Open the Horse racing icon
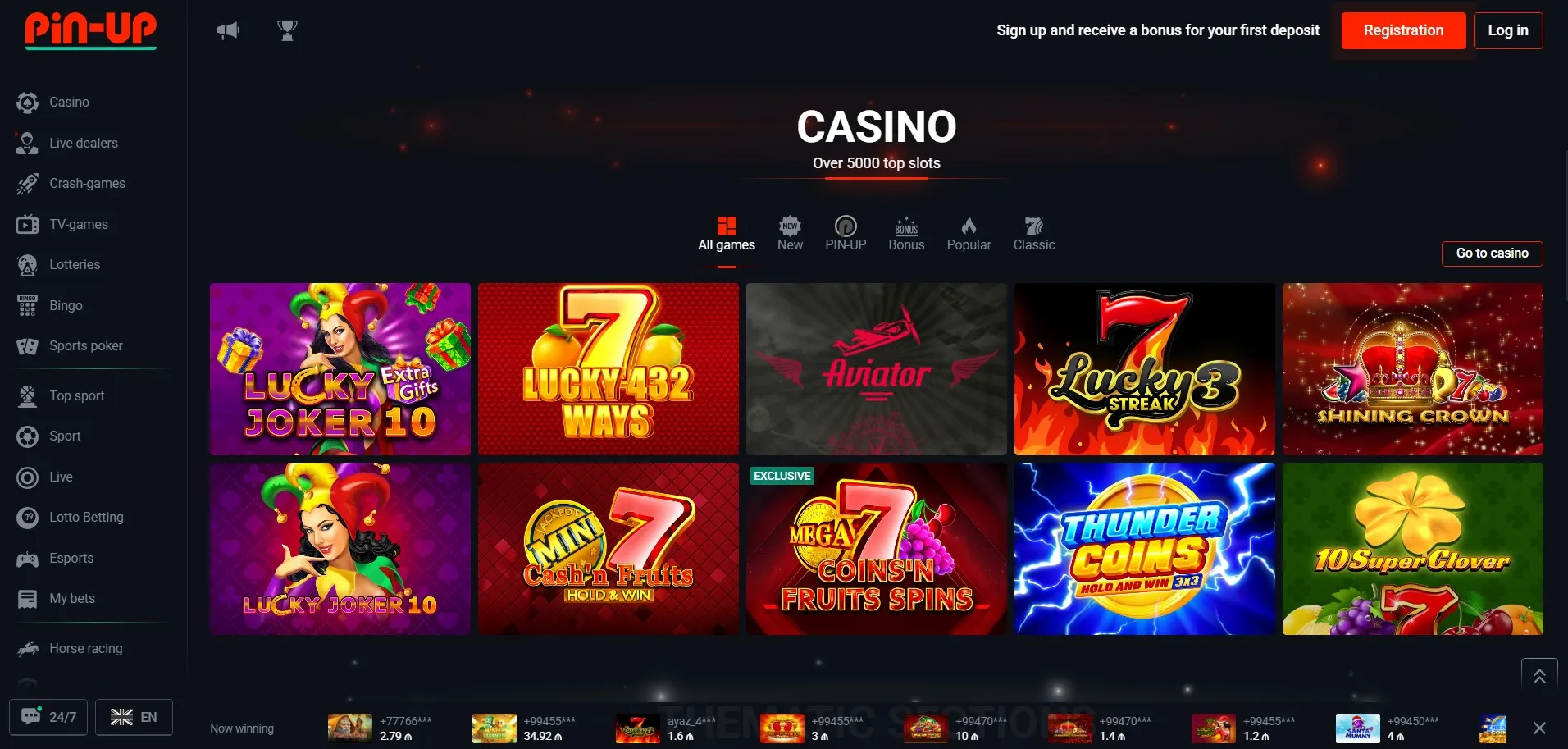This screenshot has width=1568, height=749. click(x=27, y=649)
